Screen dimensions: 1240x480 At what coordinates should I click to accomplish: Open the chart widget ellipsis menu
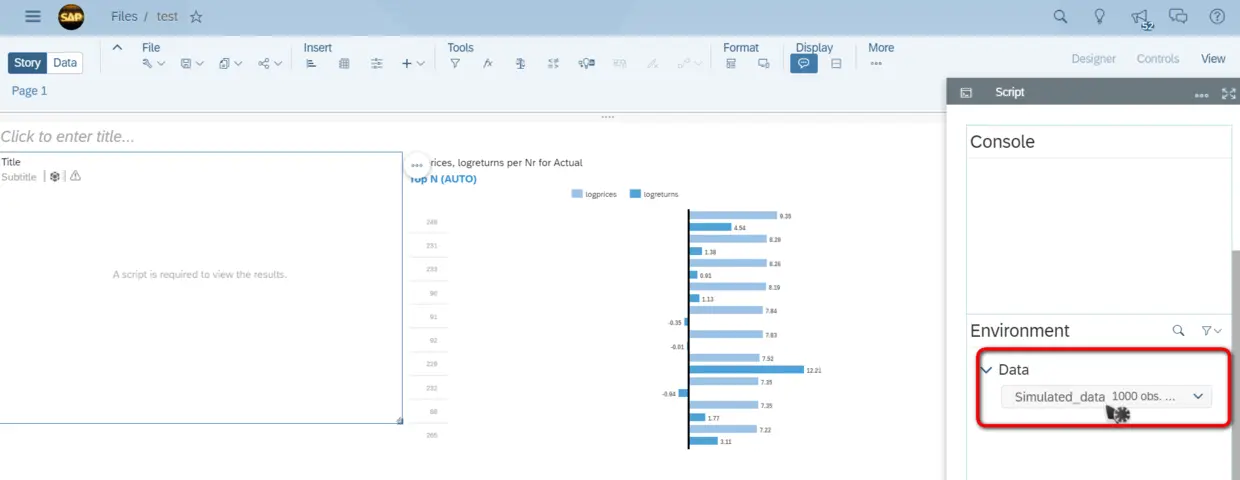click(x=417, y=164)
